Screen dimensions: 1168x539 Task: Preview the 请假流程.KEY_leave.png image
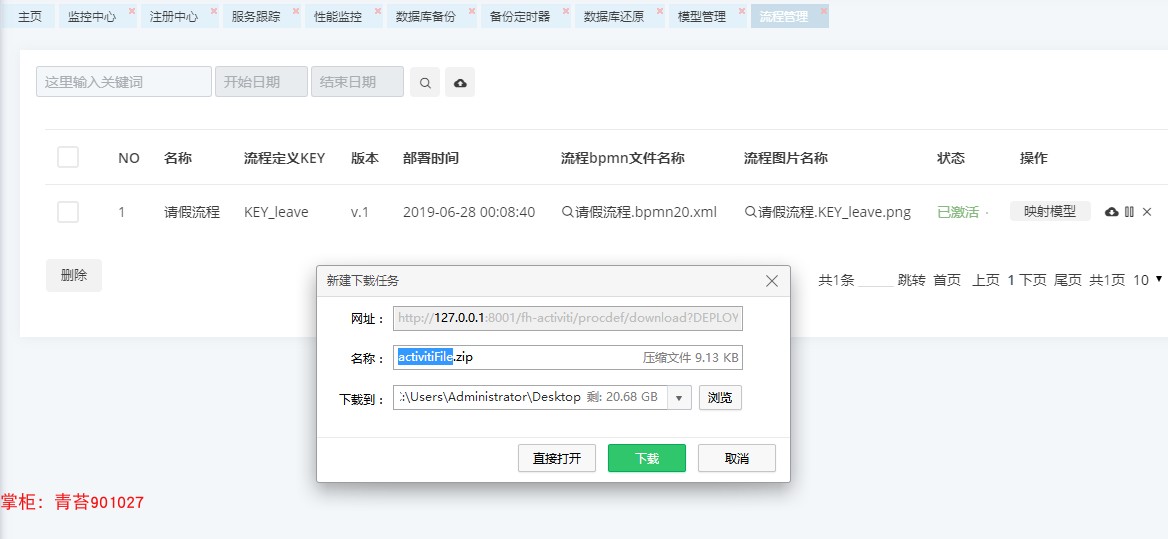coord(828,212)
